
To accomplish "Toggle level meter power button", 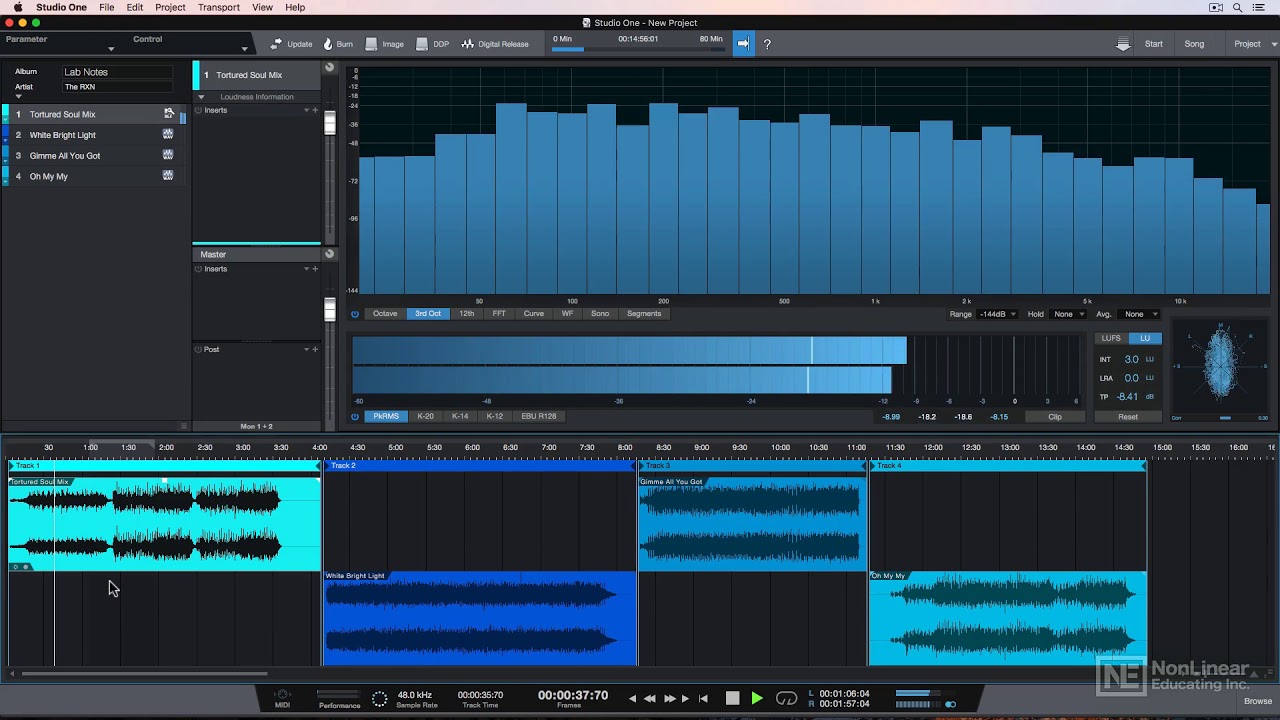I will point(355,416).
